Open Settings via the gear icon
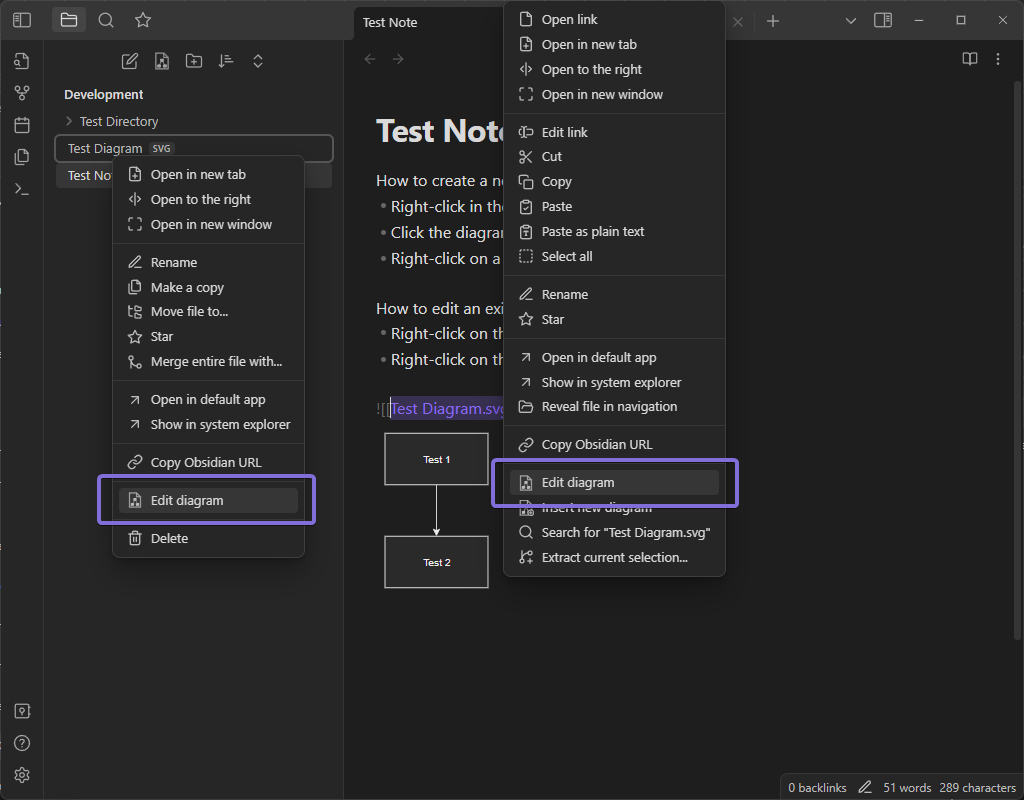 pyautogui.click(x=22, y=775)
